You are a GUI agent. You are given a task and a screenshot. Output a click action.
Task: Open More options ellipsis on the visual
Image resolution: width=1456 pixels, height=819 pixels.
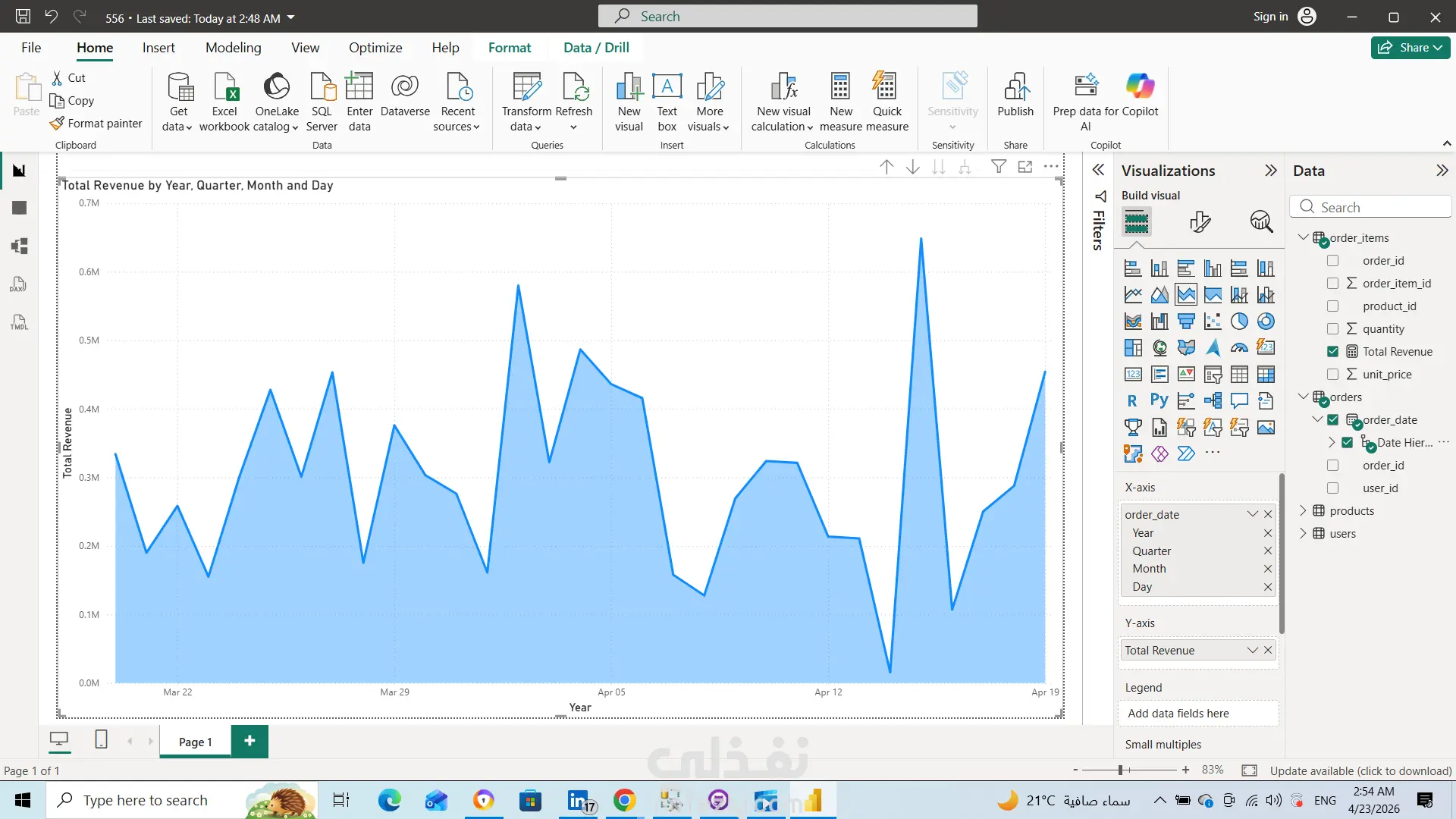[x=1051, y=167]
